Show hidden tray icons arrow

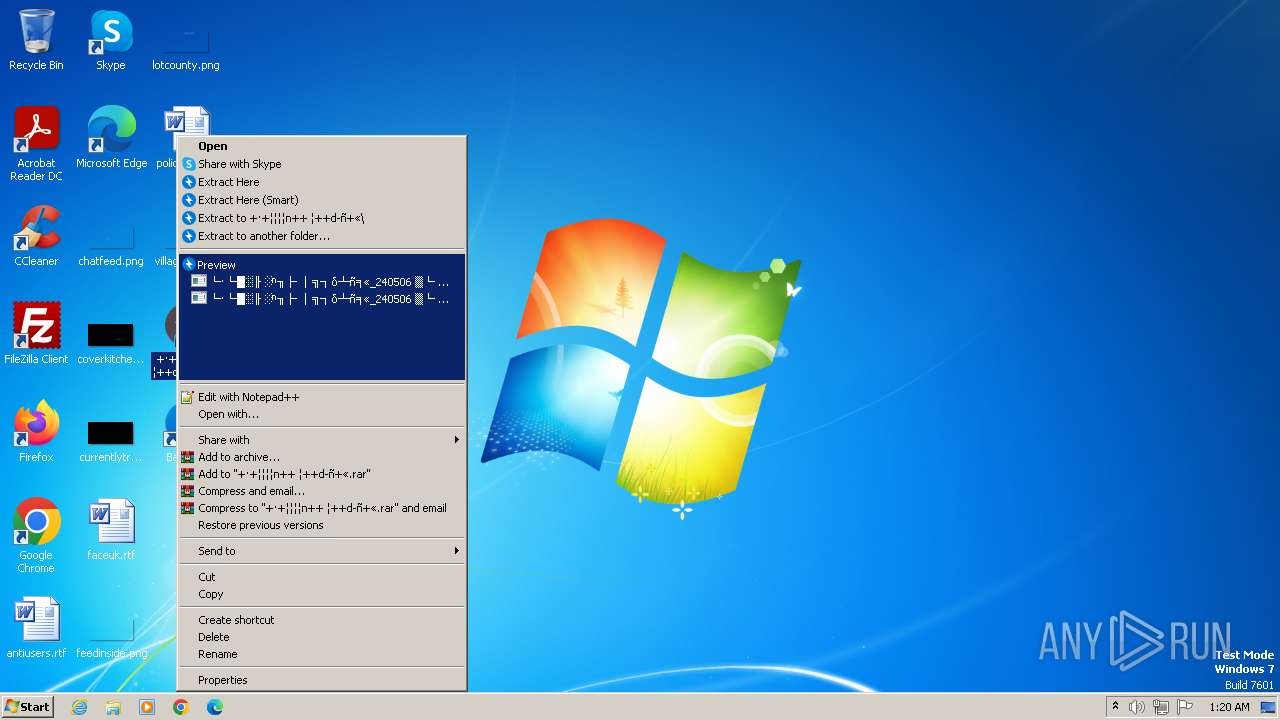pyautogui.click(x=1115, y=707)
